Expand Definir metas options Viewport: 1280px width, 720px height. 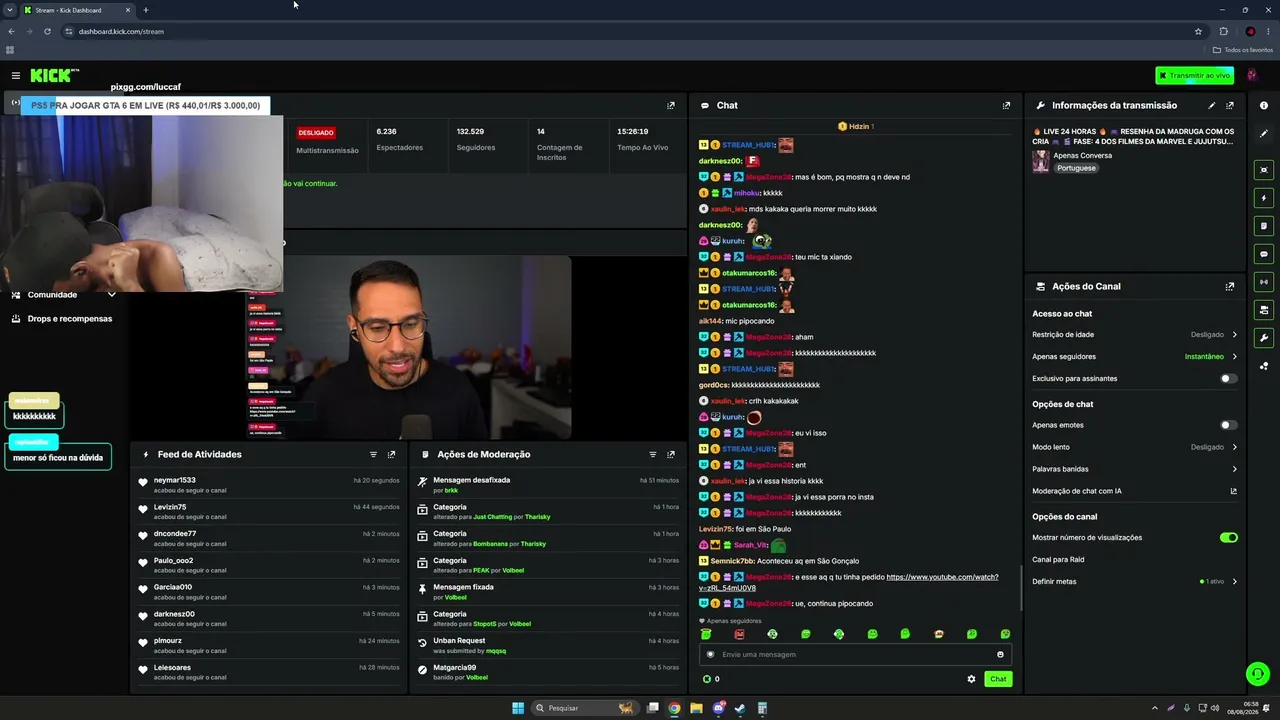[x=1235, y=582]
